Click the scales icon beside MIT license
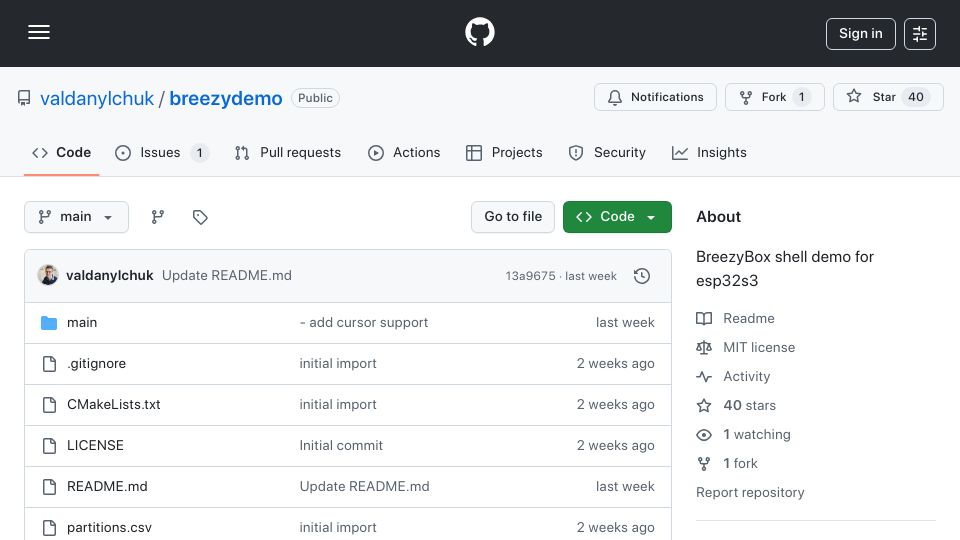The image size is (960, 540). [x=704, y=348]
